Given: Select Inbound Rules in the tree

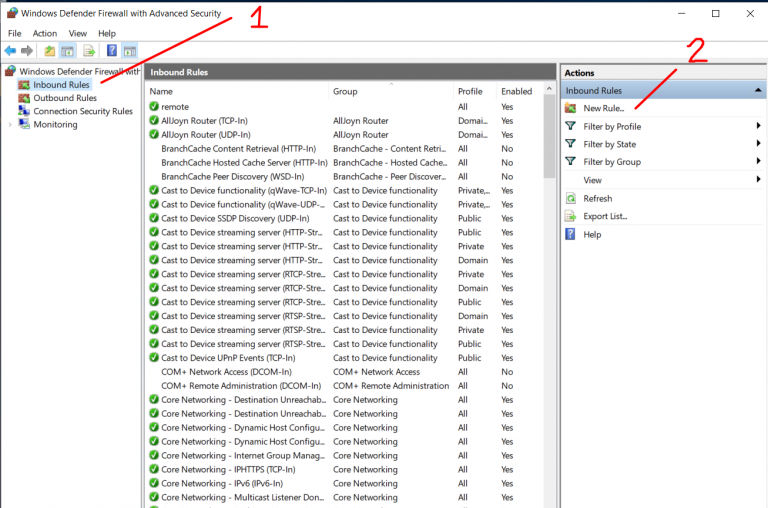Looking at the screenshot, I should pyautogui.click(x=61, y=85).
